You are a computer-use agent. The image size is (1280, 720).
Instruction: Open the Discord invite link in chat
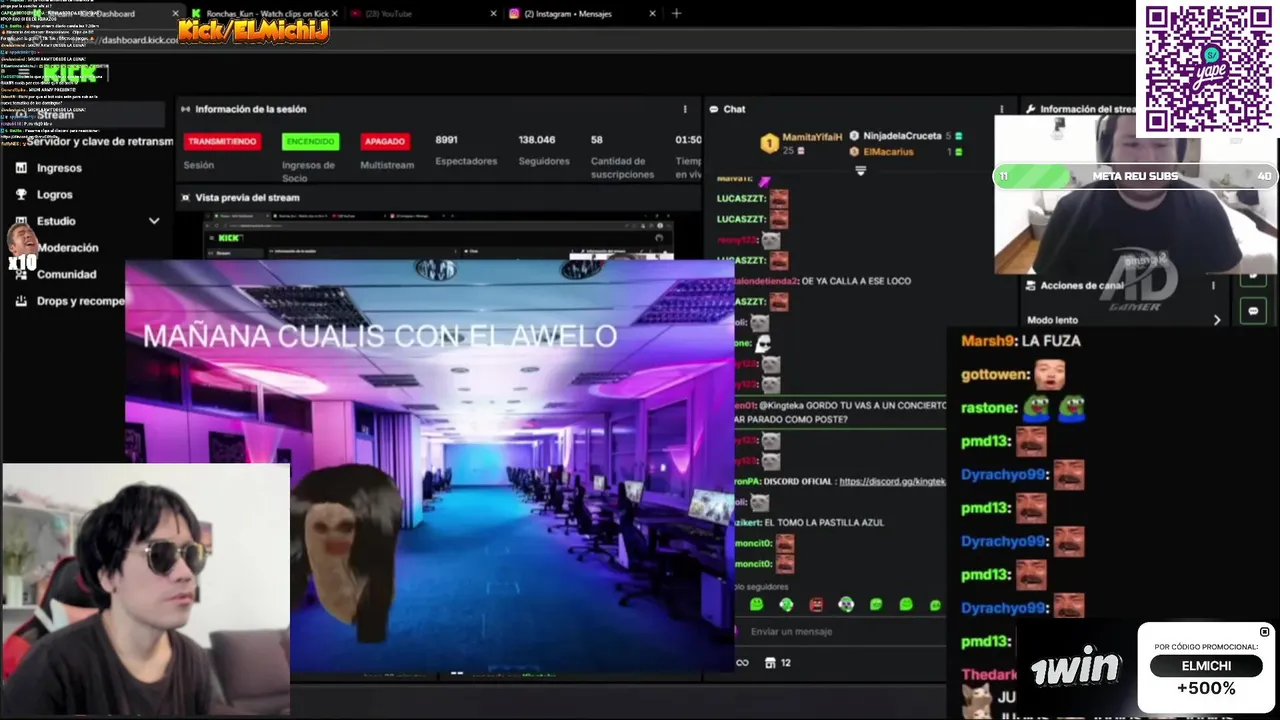pyautogui.click(x=892, y=481)
